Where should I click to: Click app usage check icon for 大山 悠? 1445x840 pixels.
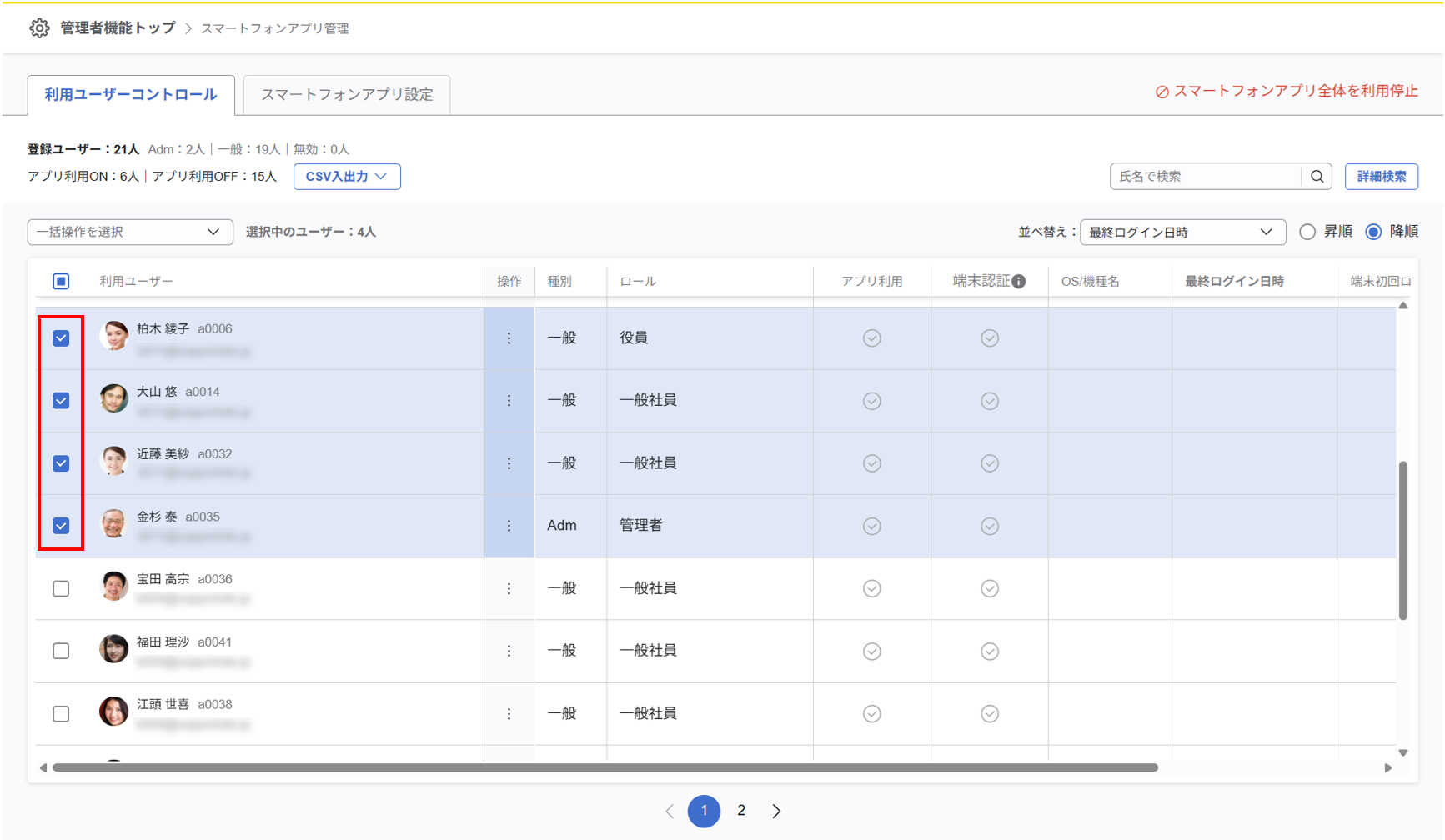(871, 401)
